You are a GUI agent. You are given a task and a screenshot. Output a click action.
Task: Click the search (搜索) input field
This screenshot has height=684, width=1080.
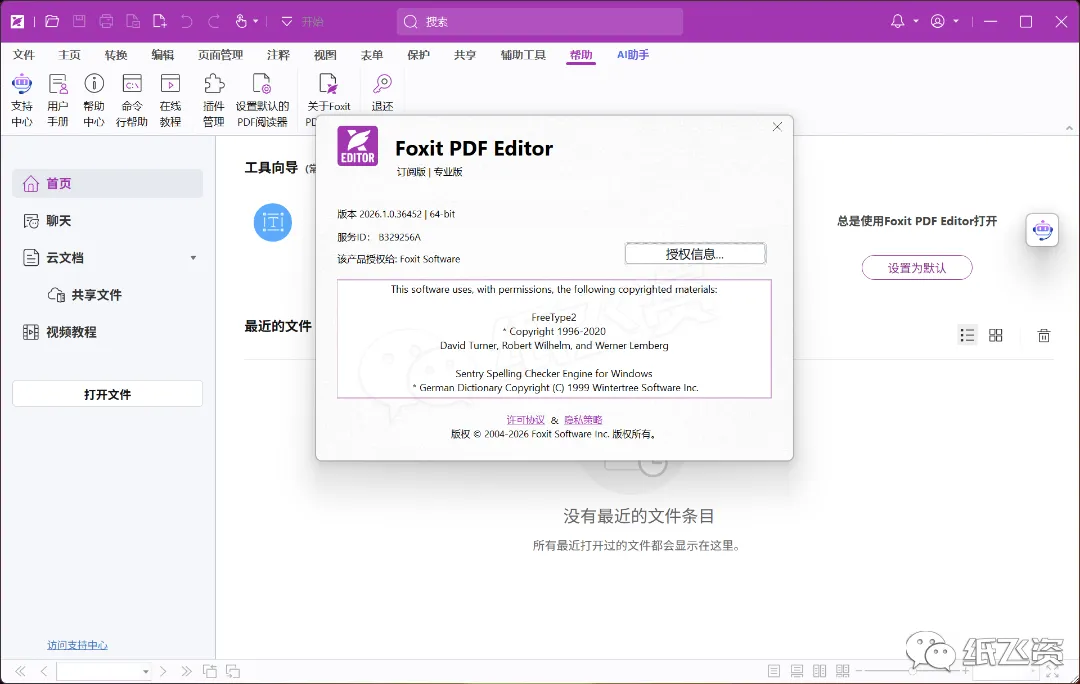tap(540, 21)
